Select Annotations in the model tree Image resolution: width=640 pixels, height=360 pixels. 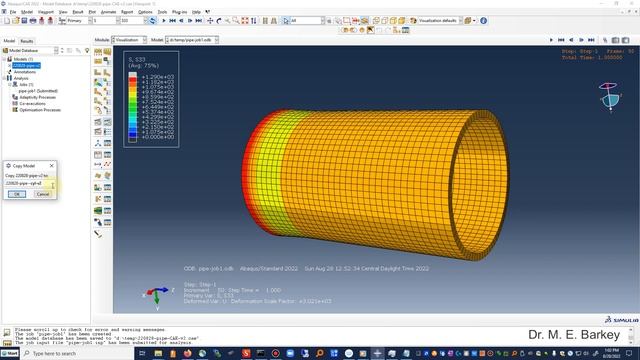[24, 72]
